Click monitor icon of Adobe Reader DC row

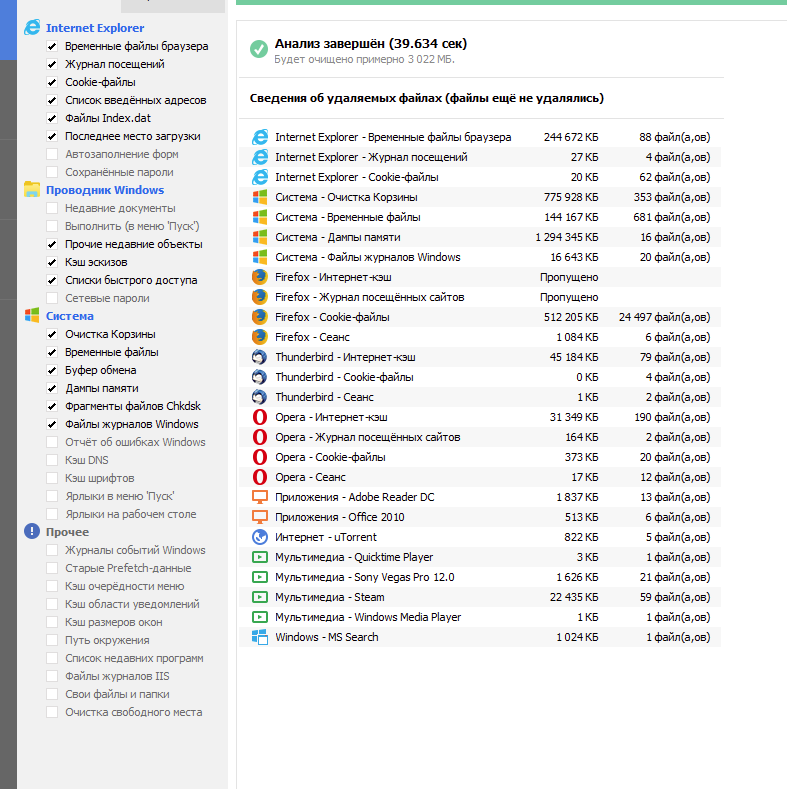260,497
